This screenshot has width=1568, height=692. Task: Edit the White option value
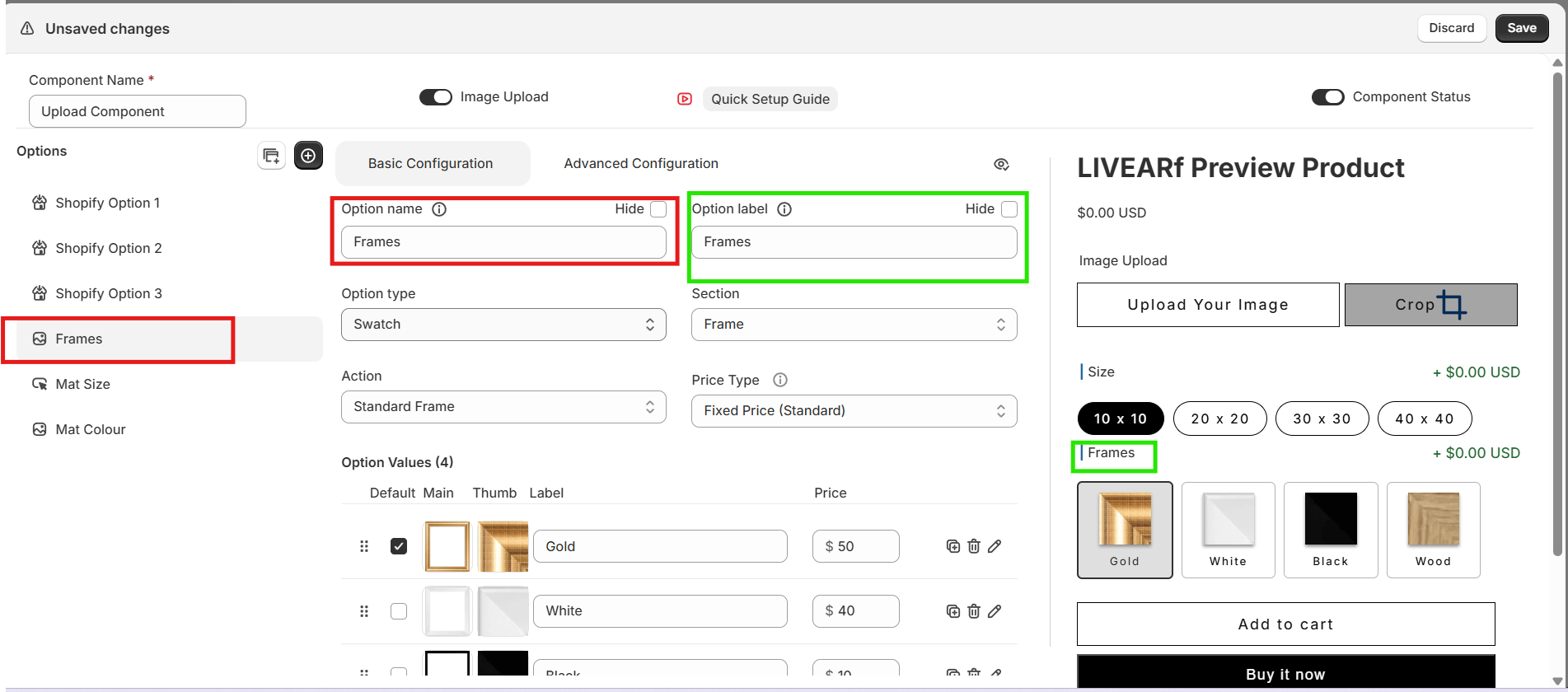(995, 611)
